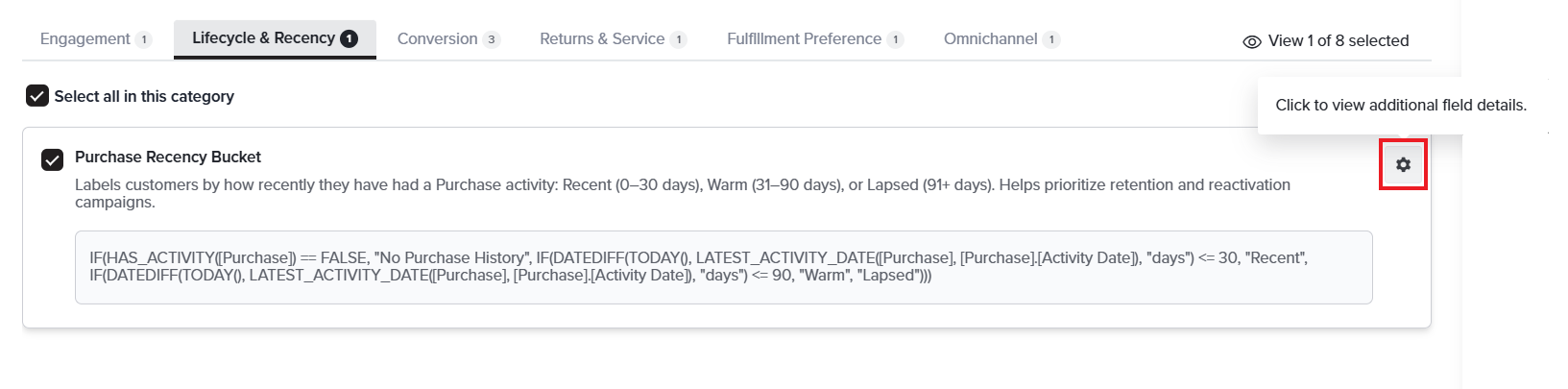Click the Returns & Service count badge
The image size is (1568, 389).
pyautogui.click(x=678, y=39)
